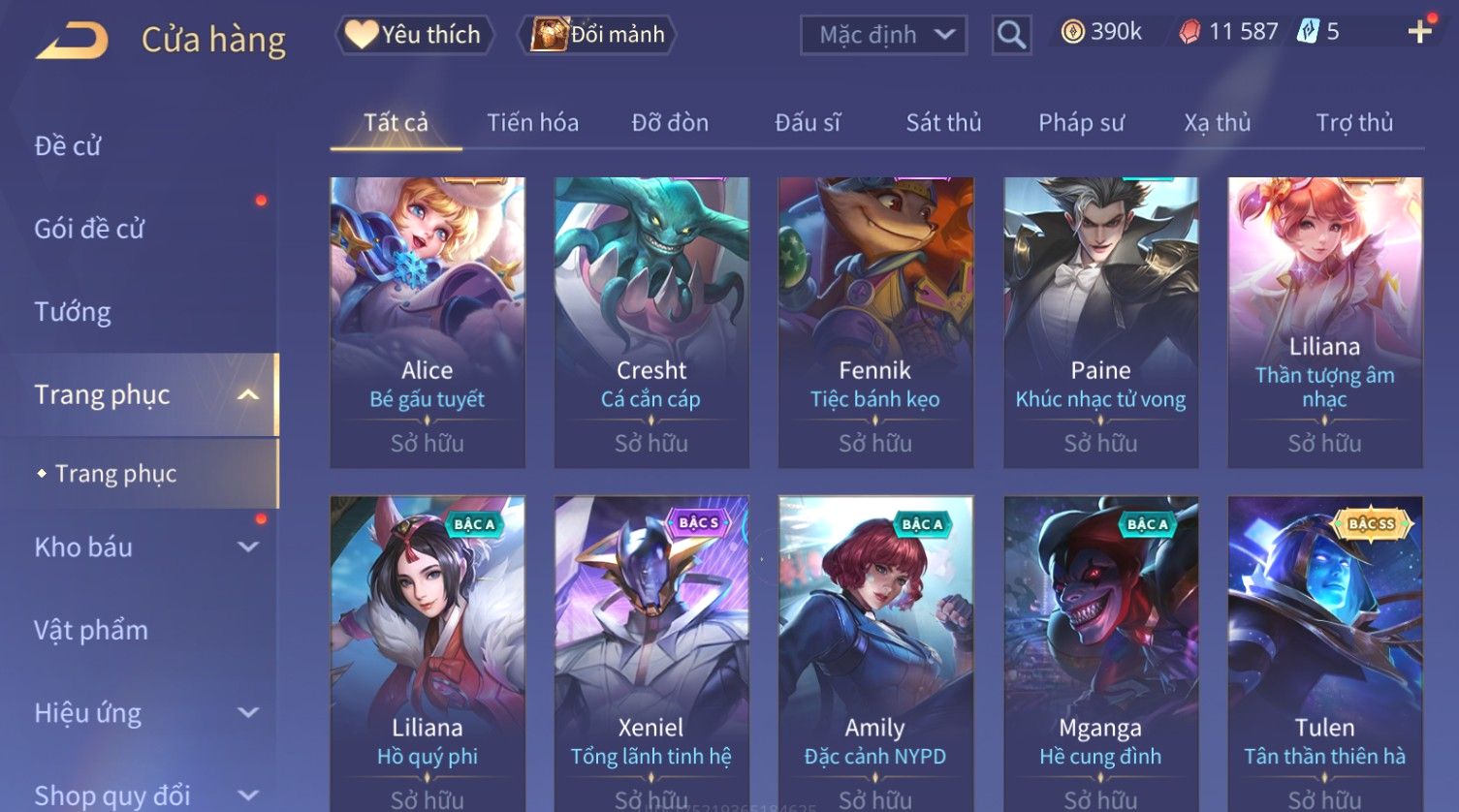Click the gold coin balance icon
The image size is (1459, 812).
pos(1072,32)
